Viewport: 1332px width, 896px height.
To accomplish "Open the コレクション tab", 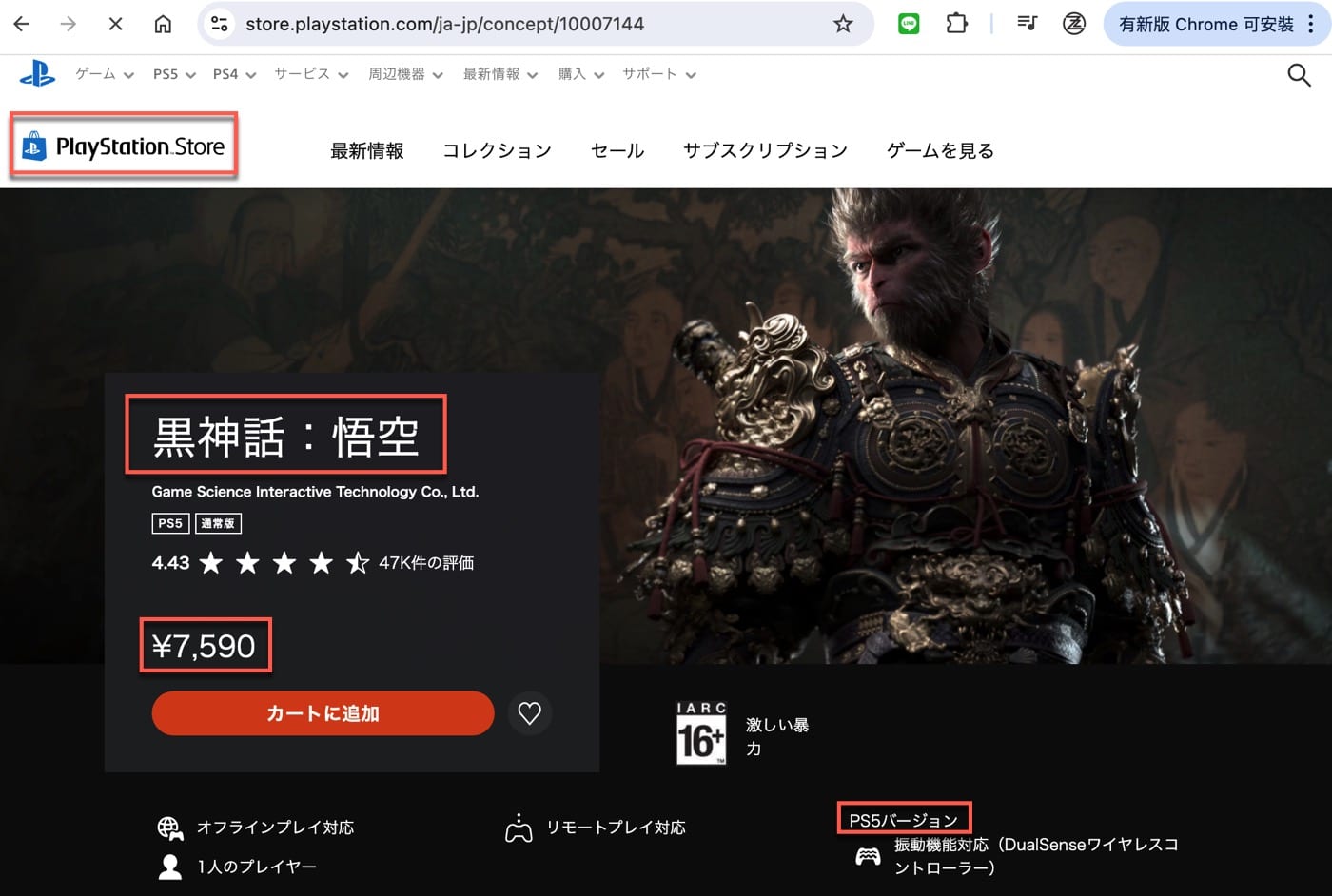I will (x=498, y=150).
